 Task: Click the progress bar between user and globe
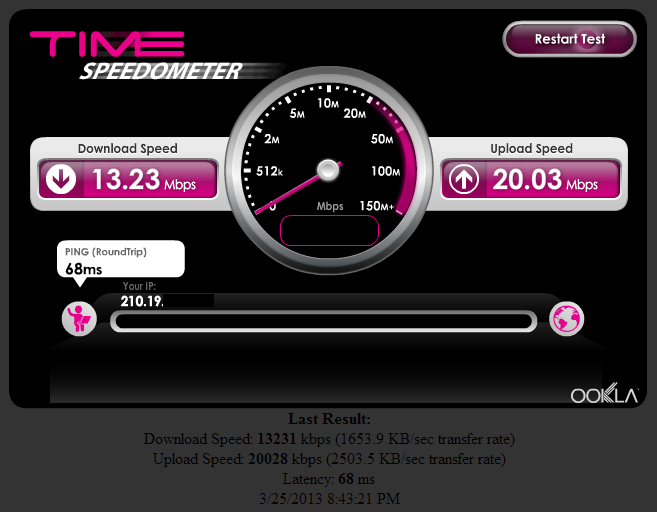pyautogui.click(x=323, y=322)
